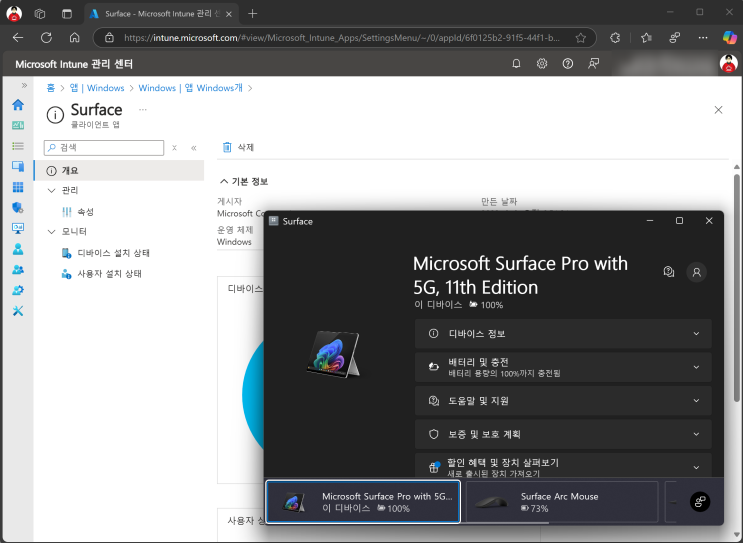Click the Surface Pro device image
The image size is (743, 543).
(x=334, y=354)
